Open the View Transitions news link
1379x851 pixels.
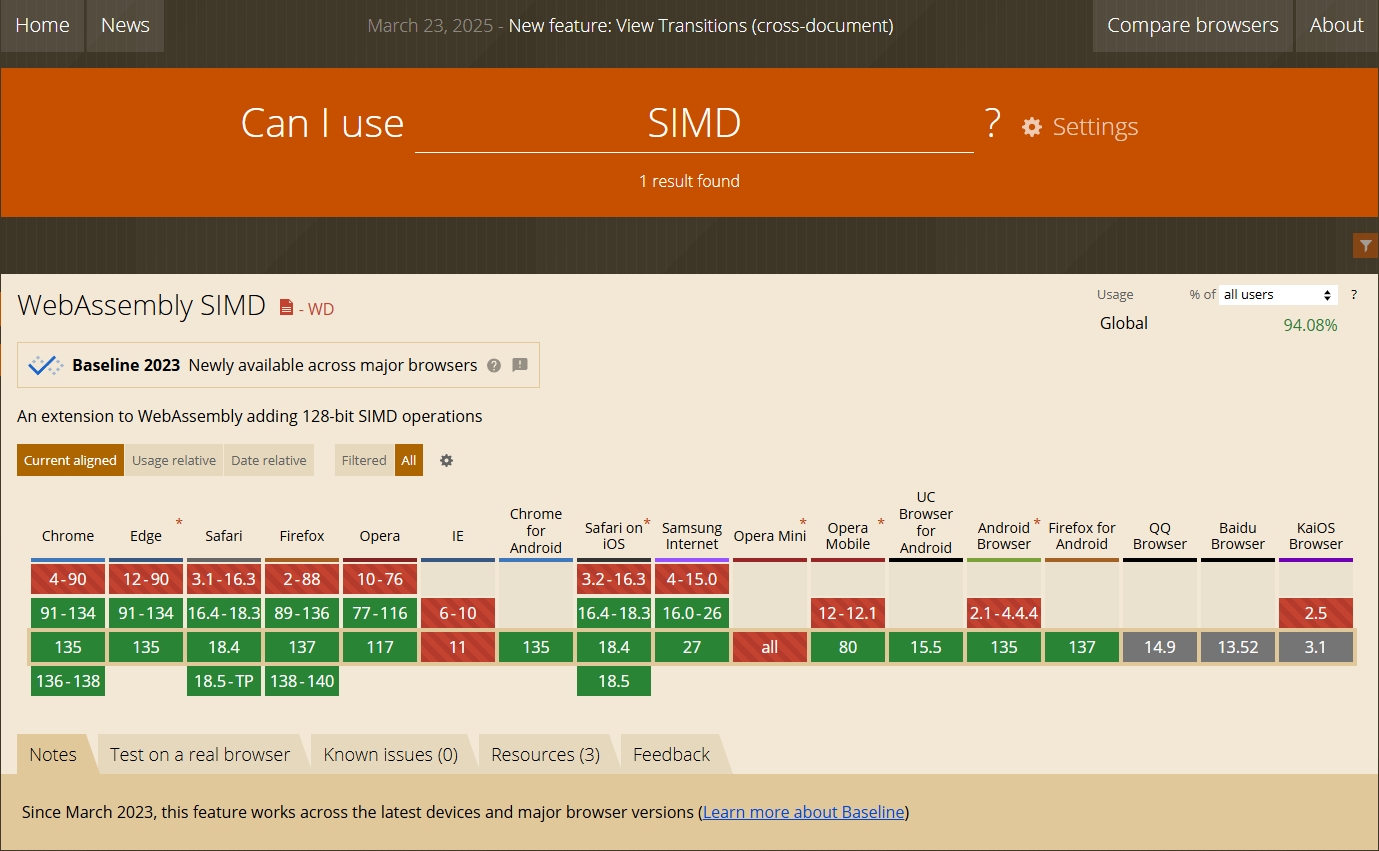[x=701, y=26]
